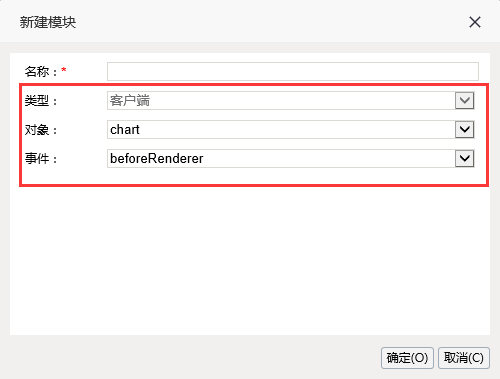Image resolution: width=500 pixels, height=379 pixels.
Task: Confirm with the 确定(O) button
Action: coord(407,358)
